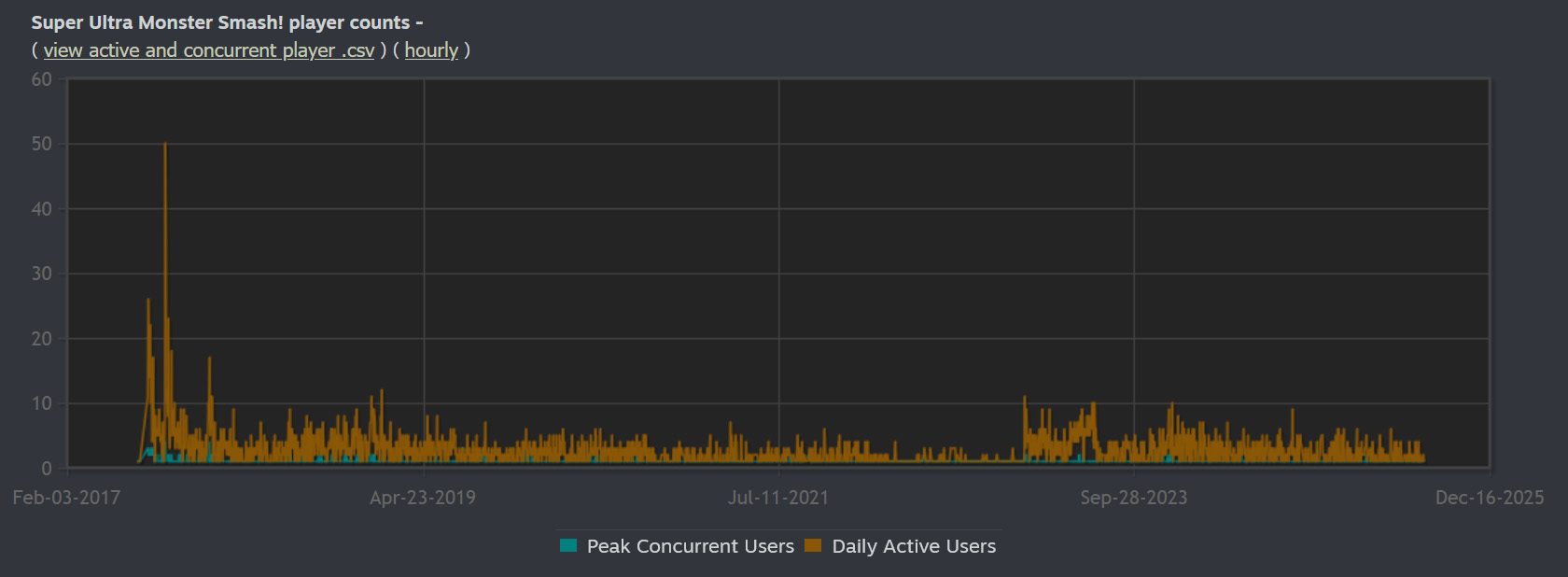Viewport: 1568px width, 577px height.
Task: Click the Sep-28-2023 x-axis date label
Action: (x=1134, y=498)
